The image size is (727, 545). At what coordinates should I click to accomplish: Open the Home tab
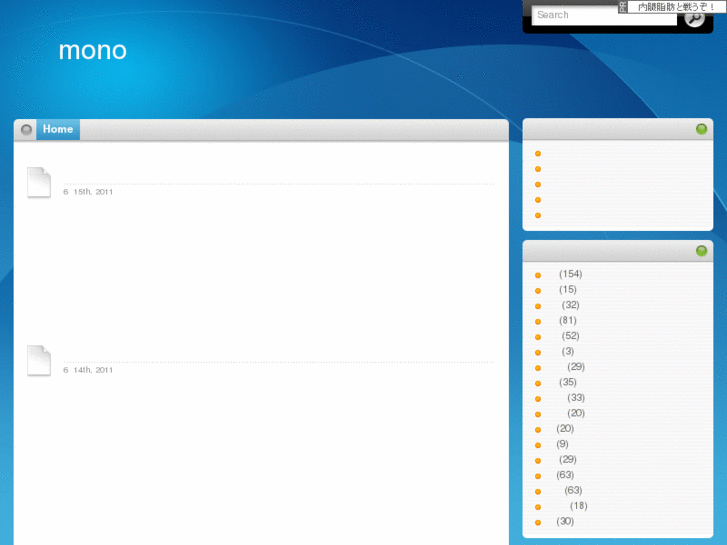[x=58, y=129]
